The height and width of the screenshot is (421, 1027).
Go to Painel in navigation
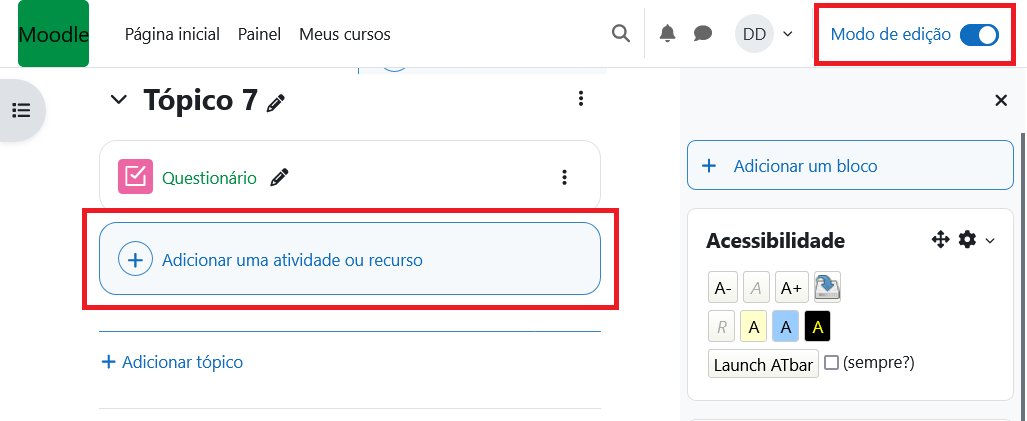tap(259, 34)
